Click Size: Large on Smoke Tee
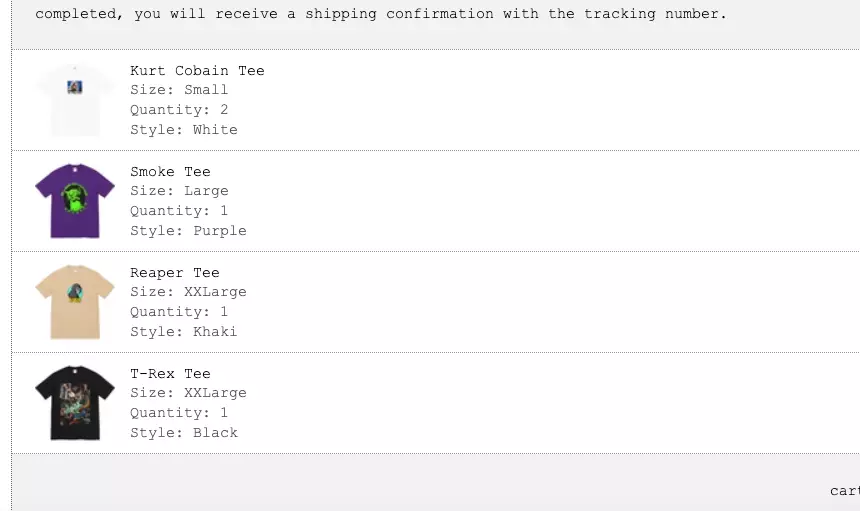Screen dimensions: 860x511 pos(179,191)
